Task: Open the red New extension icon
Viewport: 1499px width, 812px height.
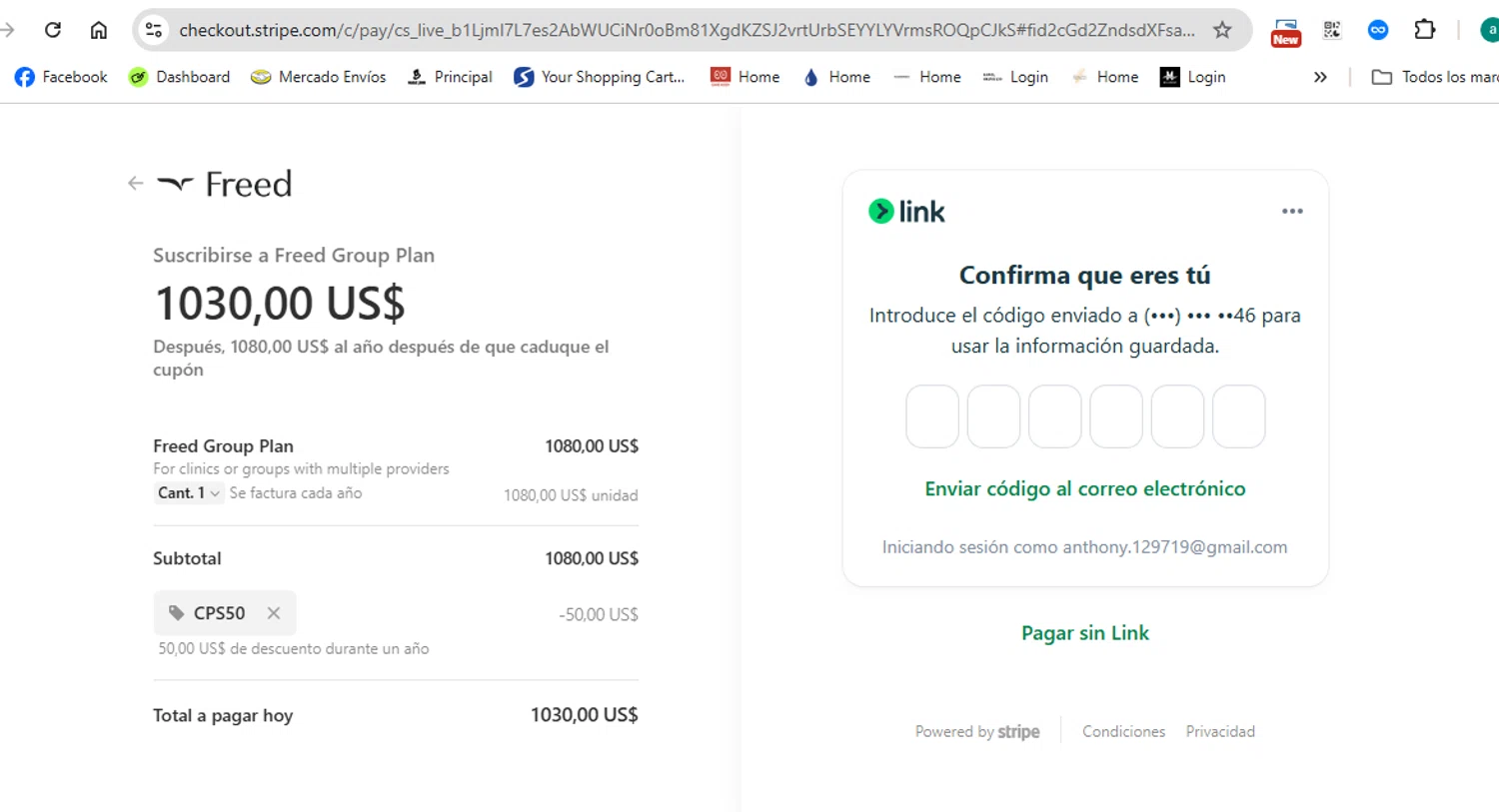Action: coord(1286,32)
